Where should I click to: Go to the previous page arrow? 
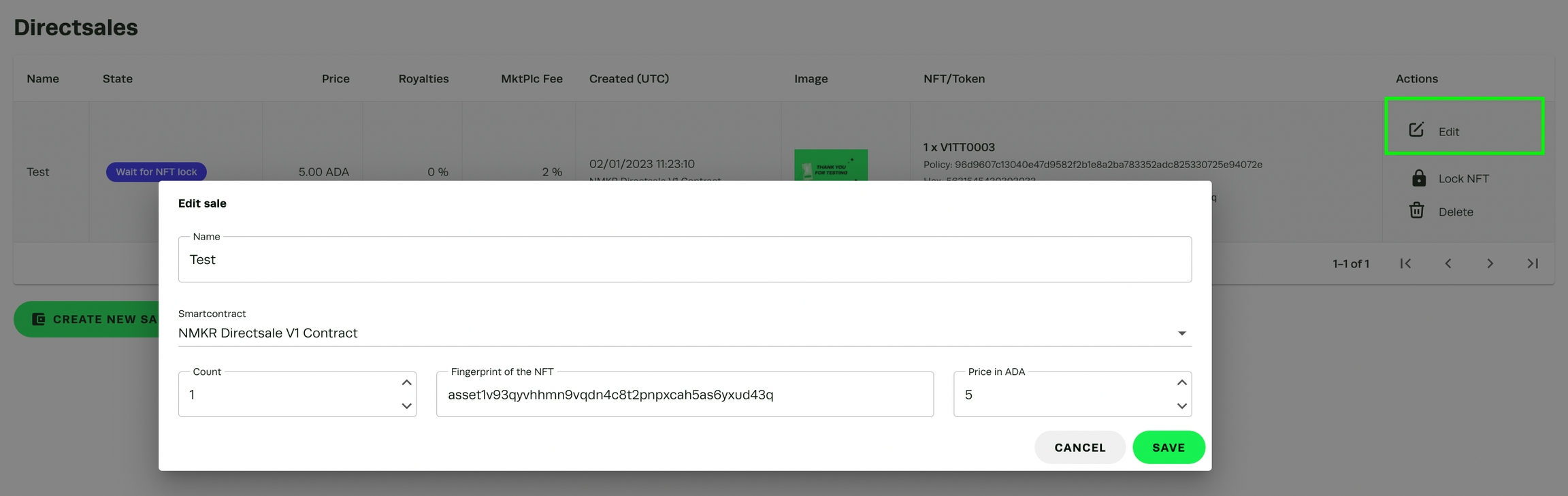(1448, 263)
